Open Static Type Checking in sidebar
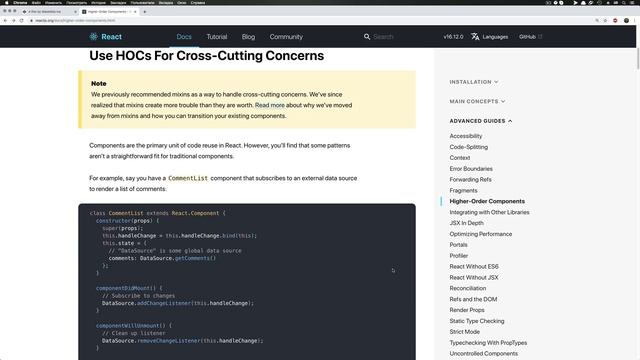The width and height of the screenshot is (640, 360). (x=477, y=321)
